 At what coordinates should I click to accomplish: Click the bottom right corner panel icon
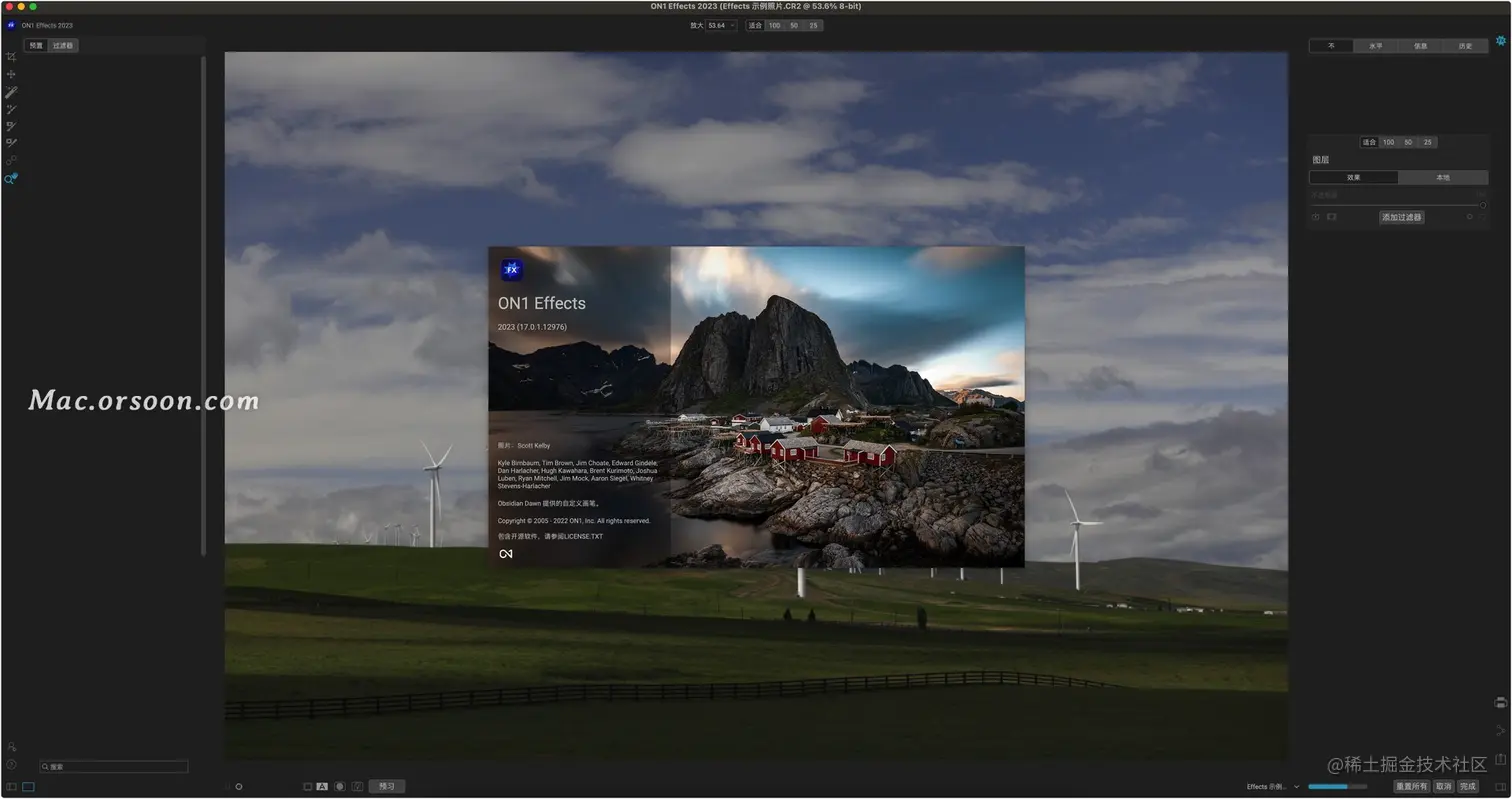(1500, 787)
